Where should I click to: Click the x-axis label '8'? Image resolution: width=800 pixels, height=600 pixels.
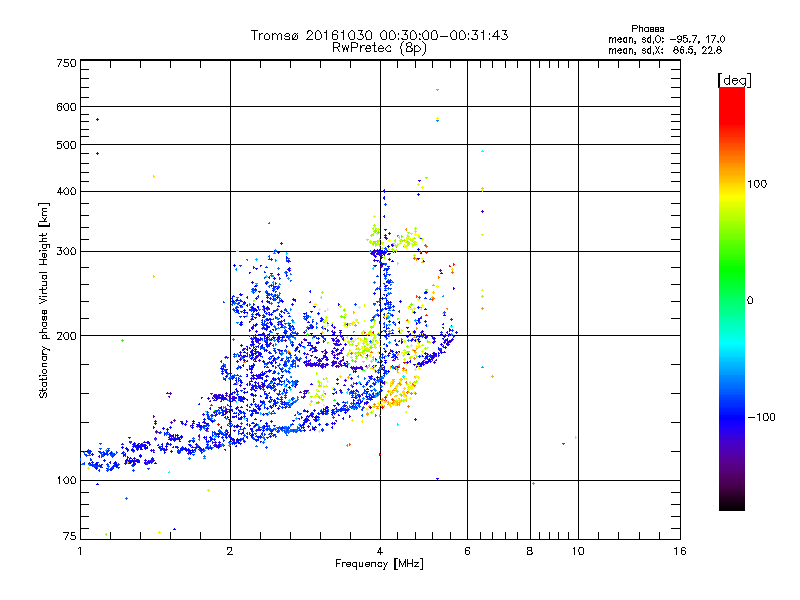pos(530,551)
